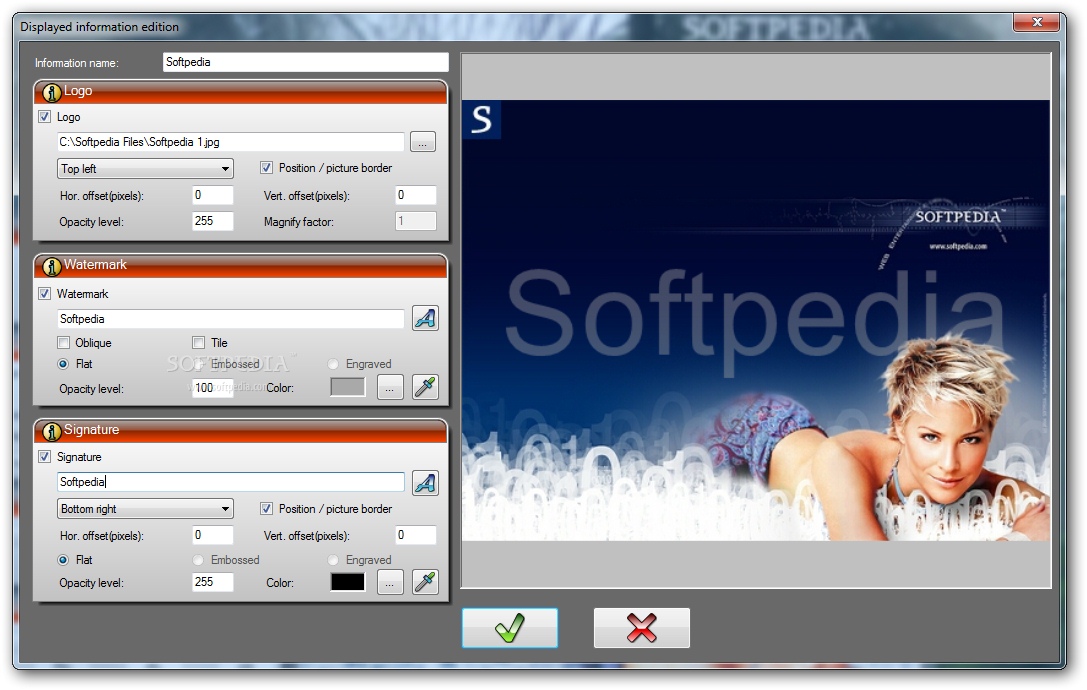The width and height of the screenshot is (1087, 690).
Task: Focus the Information name field
Action: 306,62
